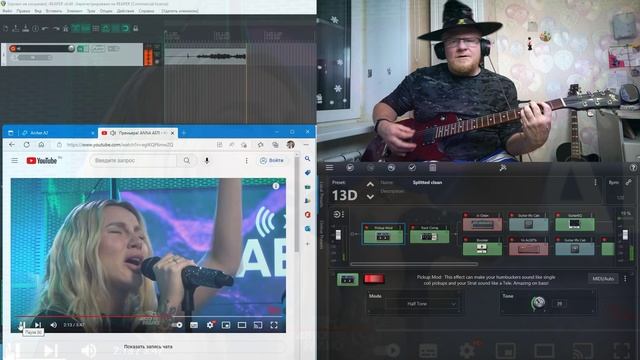Viewport: 640px width, 360px height.
Task: Go to YouTube home via logo
Action: [42, 160]
